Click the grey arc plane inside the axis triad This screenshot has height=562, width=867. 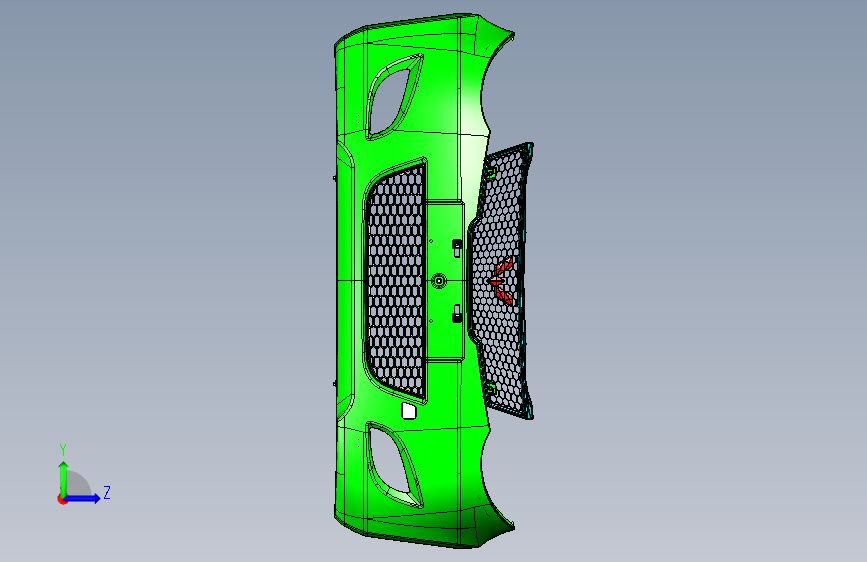79,484
